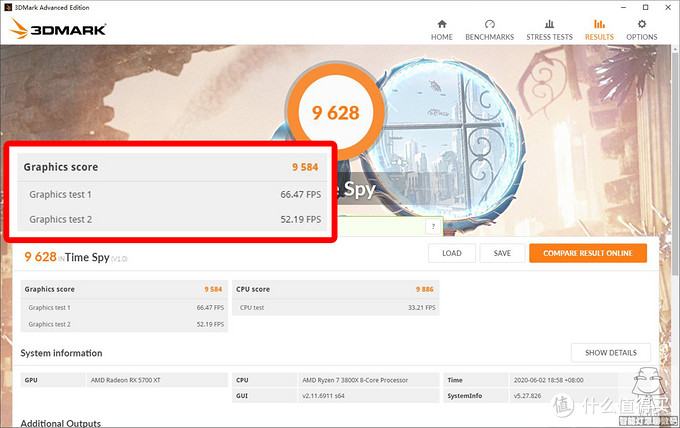Open the OPTIONS gear icon
The image size is (680, 428).
(x=642, y=24)
